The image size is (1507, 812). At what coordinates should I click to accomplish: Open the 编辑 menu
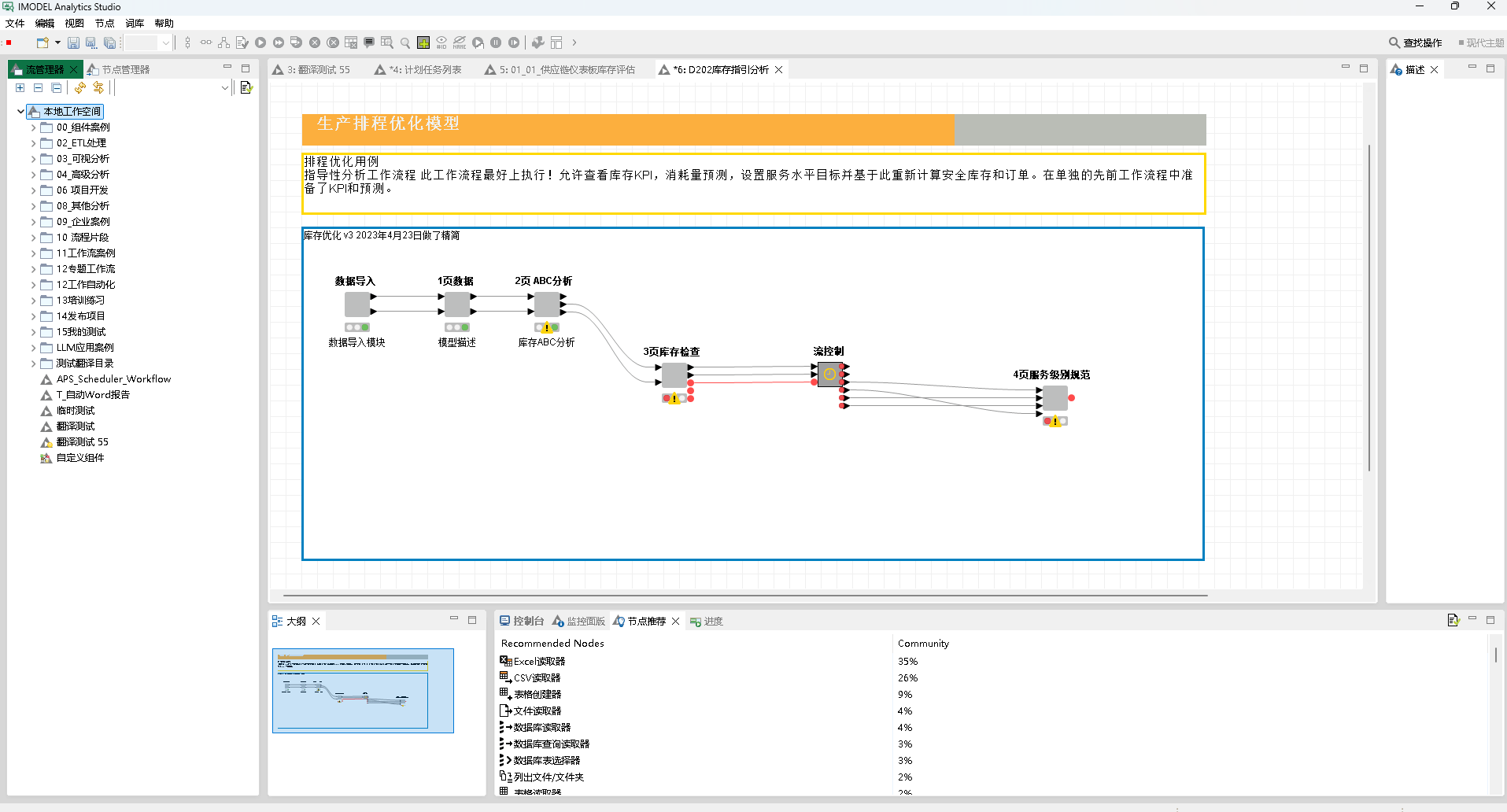[45, 24]
